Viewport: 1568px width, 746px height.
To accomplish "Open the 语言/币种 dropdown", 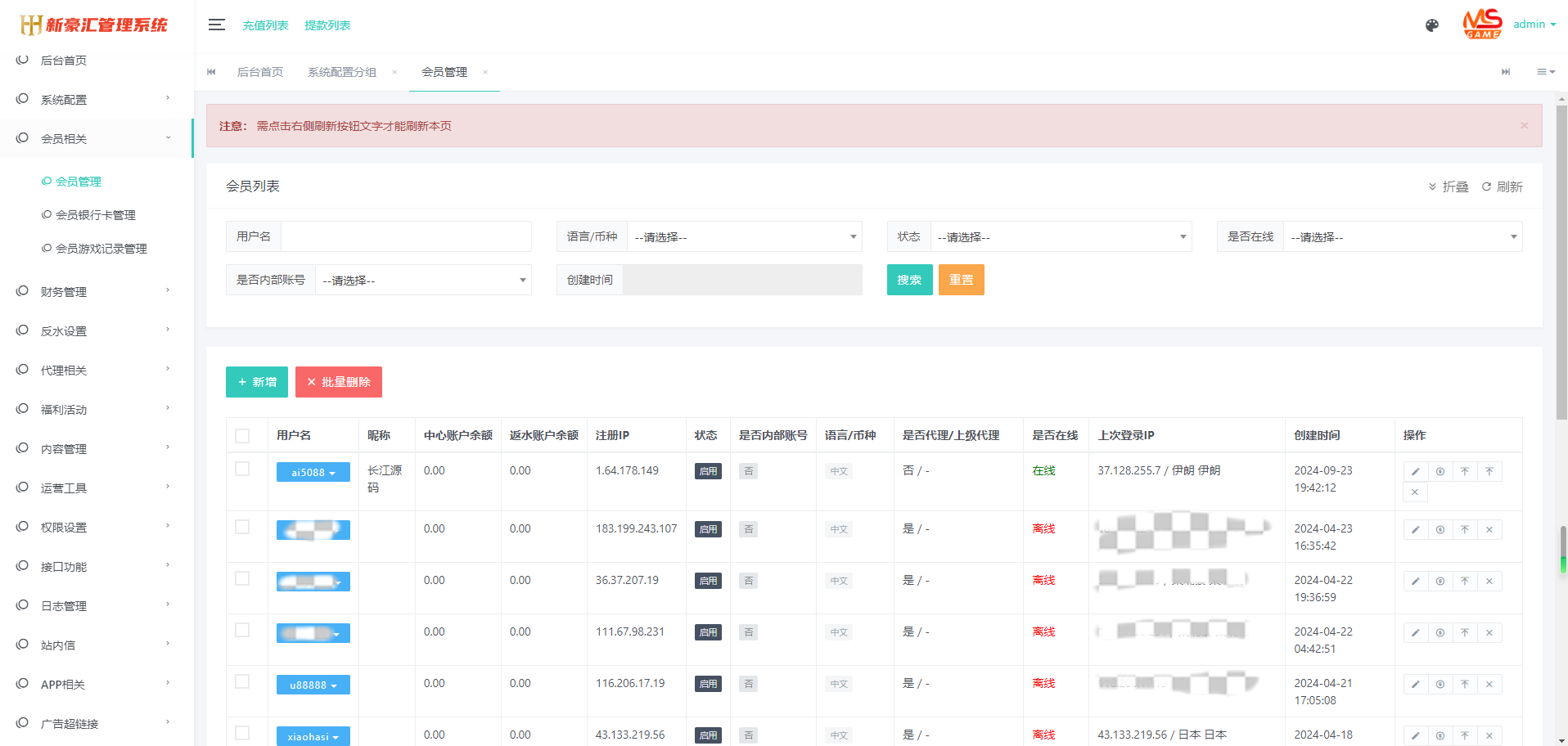I will [743, 236].
